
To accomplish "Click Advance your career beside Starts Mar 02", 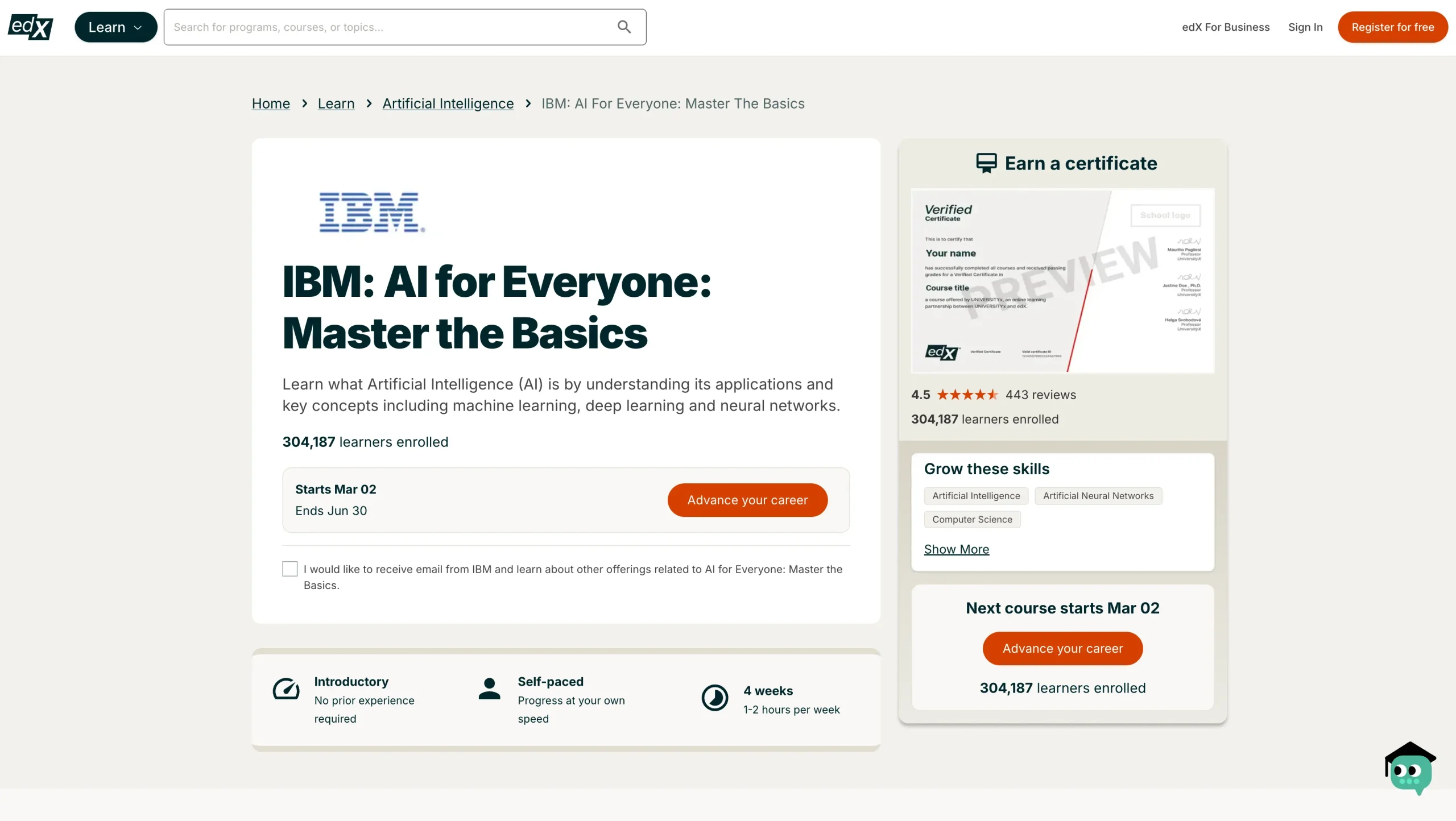I will [x=747, y=500].
